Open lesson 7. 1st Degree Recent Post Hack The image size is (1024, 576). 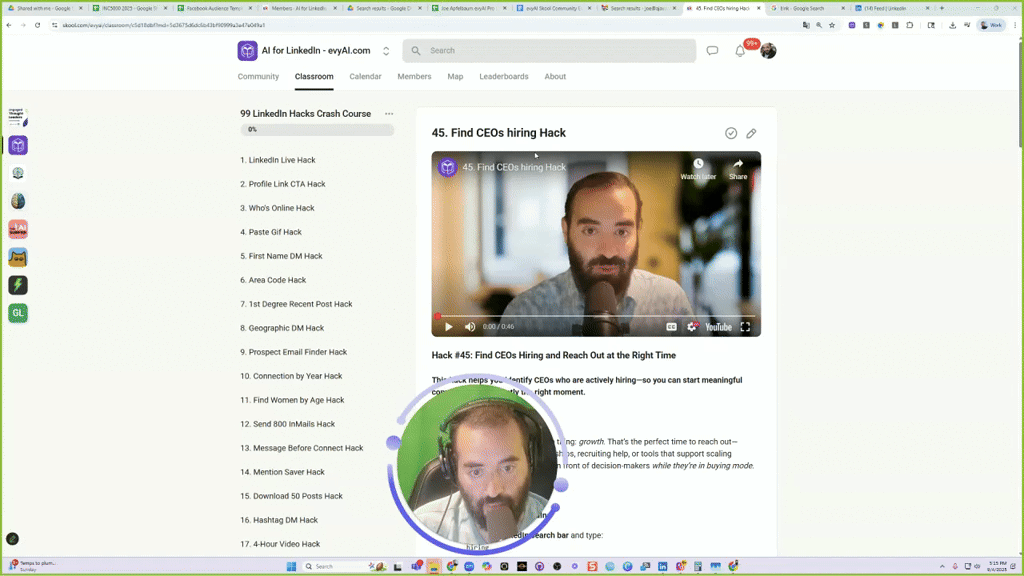[x=296, y=304]
